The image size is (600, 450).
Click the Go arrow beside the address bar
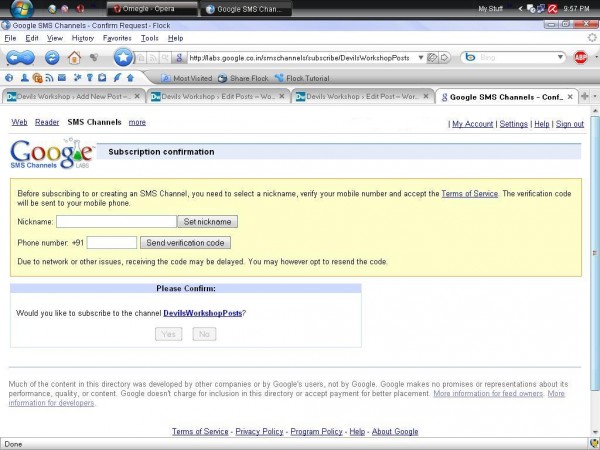[444, 58]
